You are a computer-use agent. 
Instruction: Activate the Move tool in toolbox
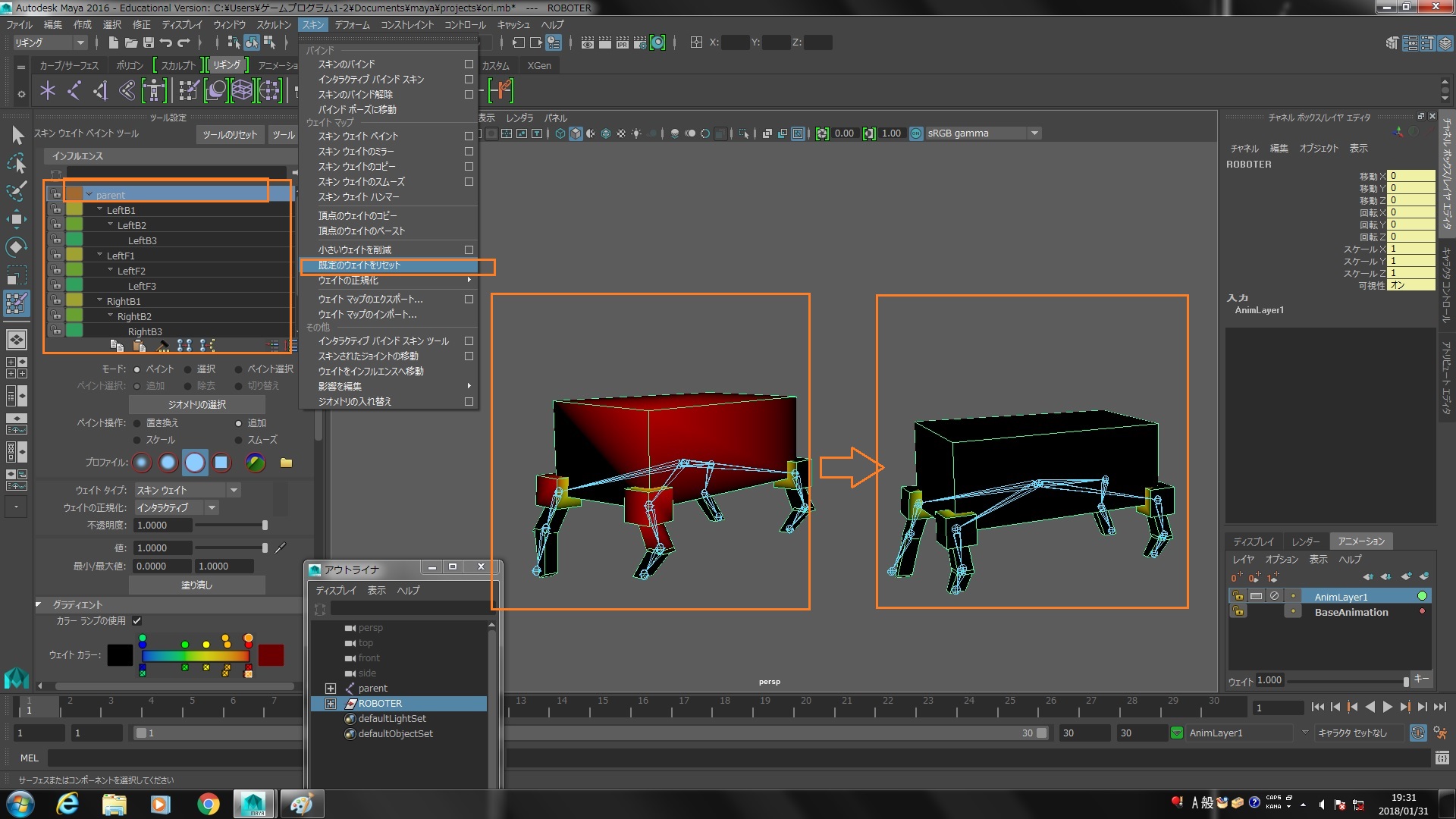17,219
